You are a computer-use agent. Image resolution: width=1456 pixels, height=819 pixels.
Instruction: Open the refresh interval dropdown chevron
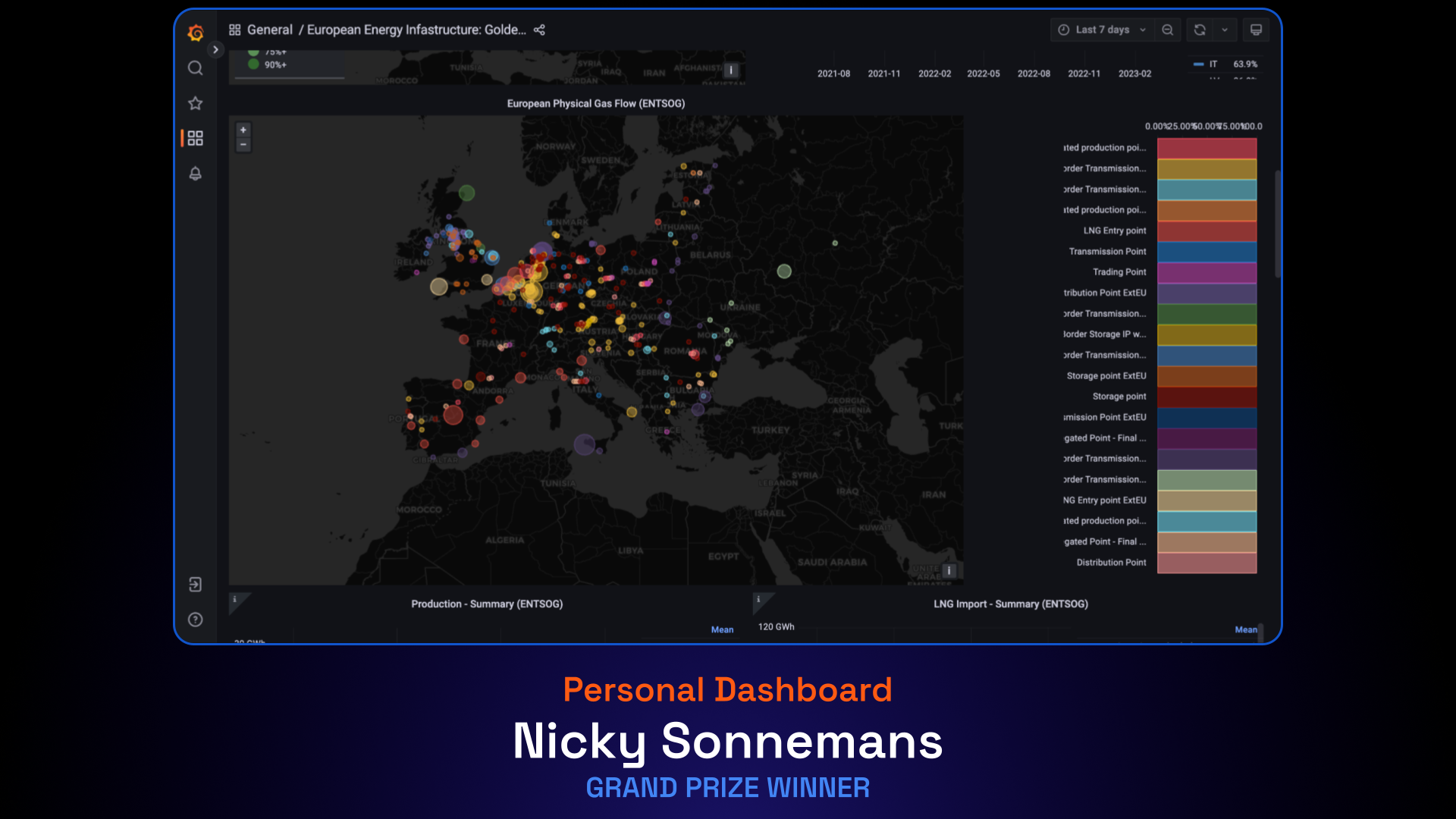coord(1224,30)
